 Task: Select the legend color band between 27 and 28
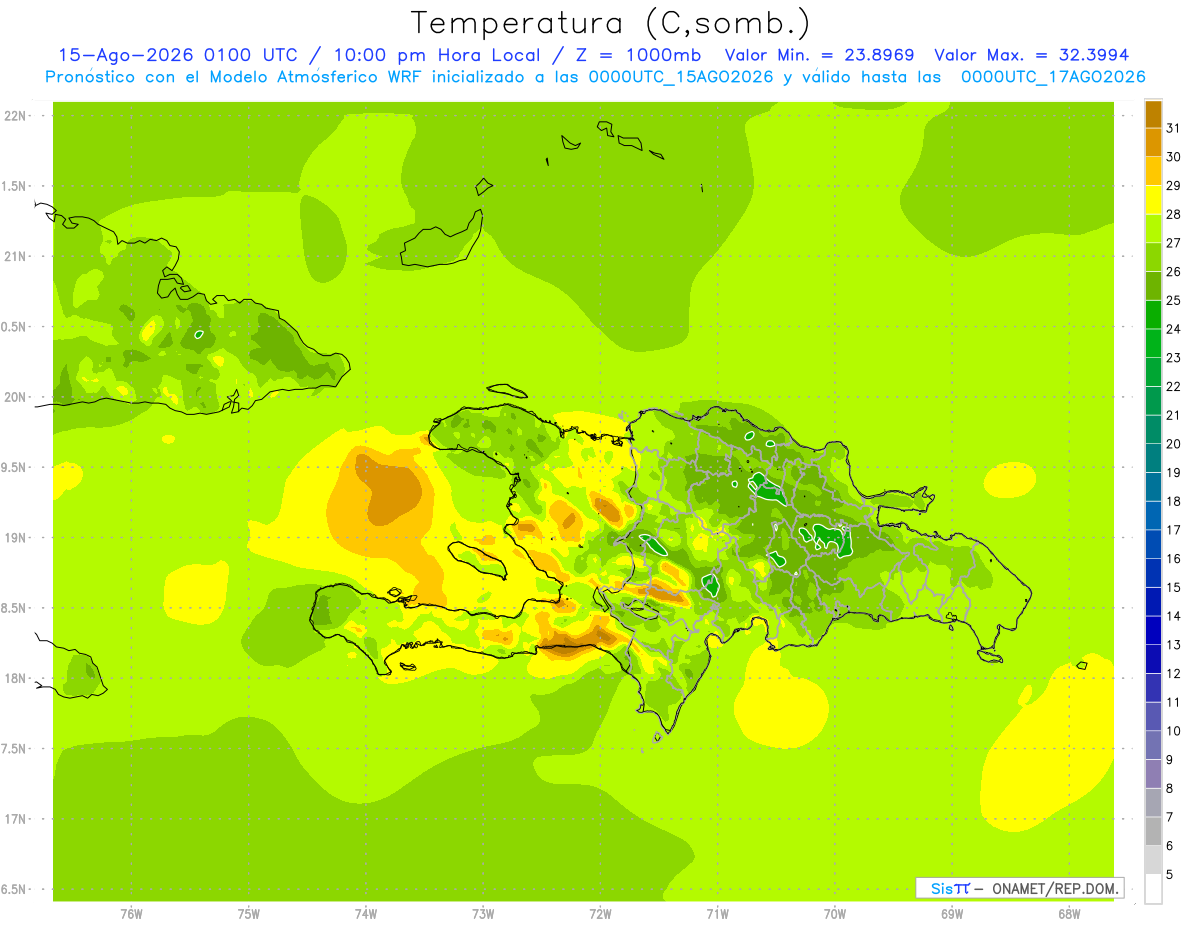(1153, 228)
